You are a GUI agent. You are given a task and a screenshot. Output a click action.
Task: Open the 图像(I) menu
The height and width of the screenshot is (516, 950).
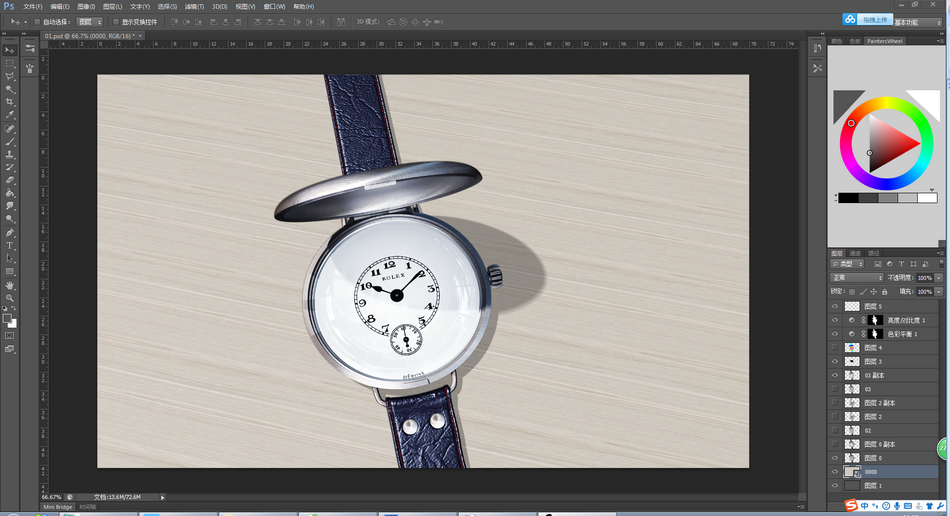coord(86,6)
